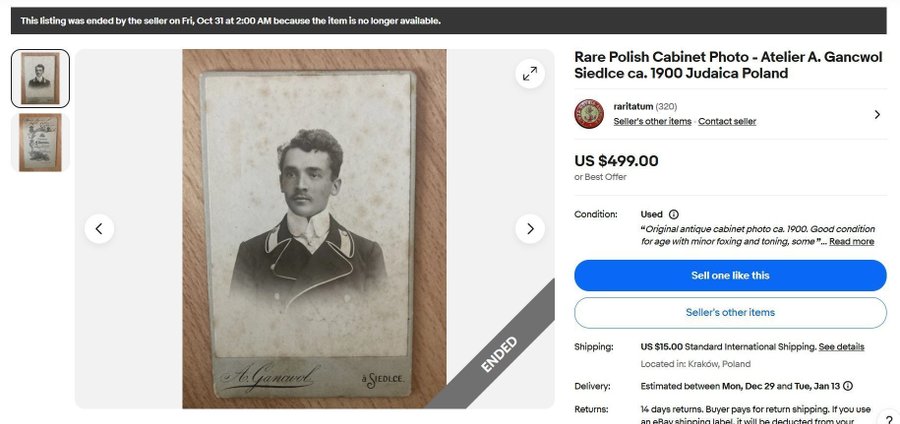Open Seller's other items link under raritatum
Image resolution: width=900 pixels, height=424 pixels.
(x=652, y=121)
